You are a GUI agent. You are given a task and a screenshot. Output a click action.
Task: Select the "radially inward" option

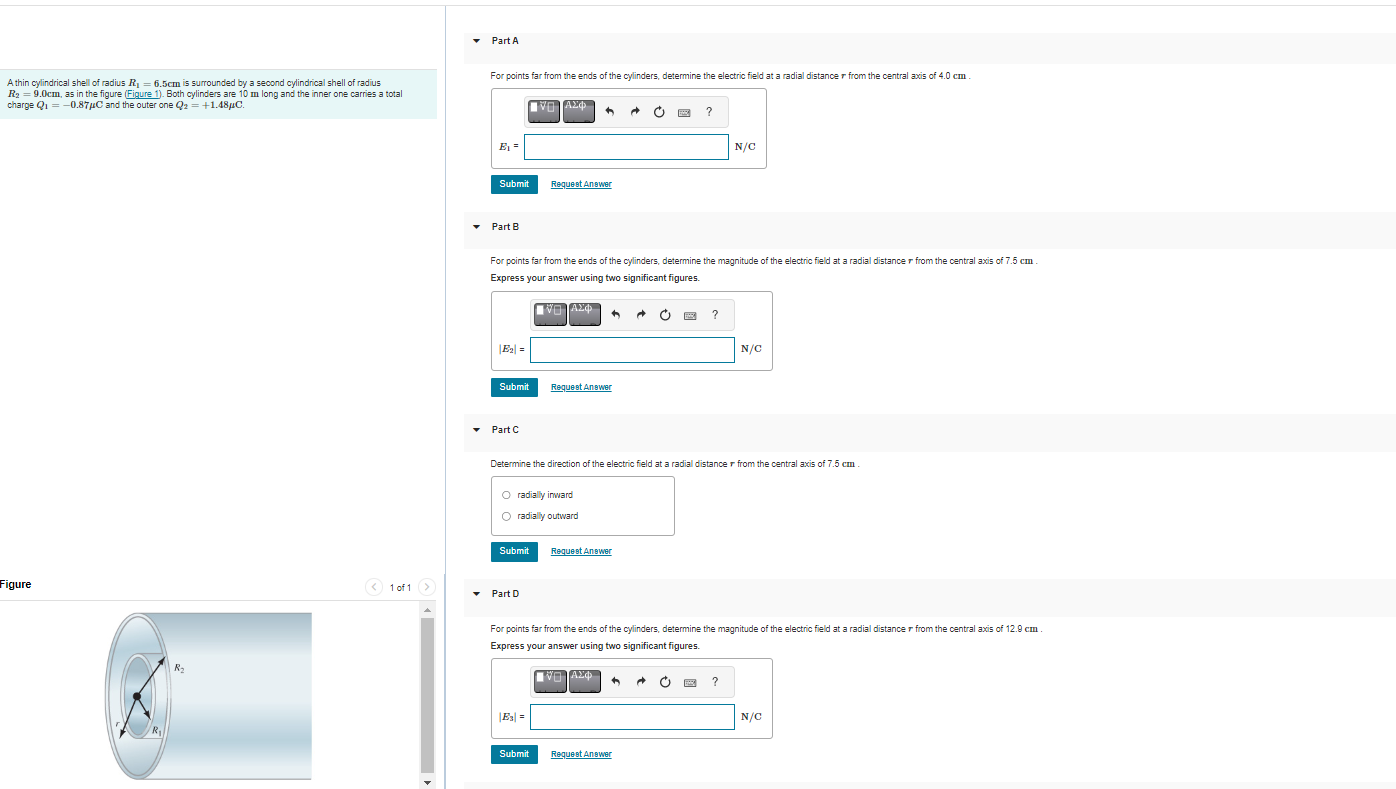coord(506,495)
